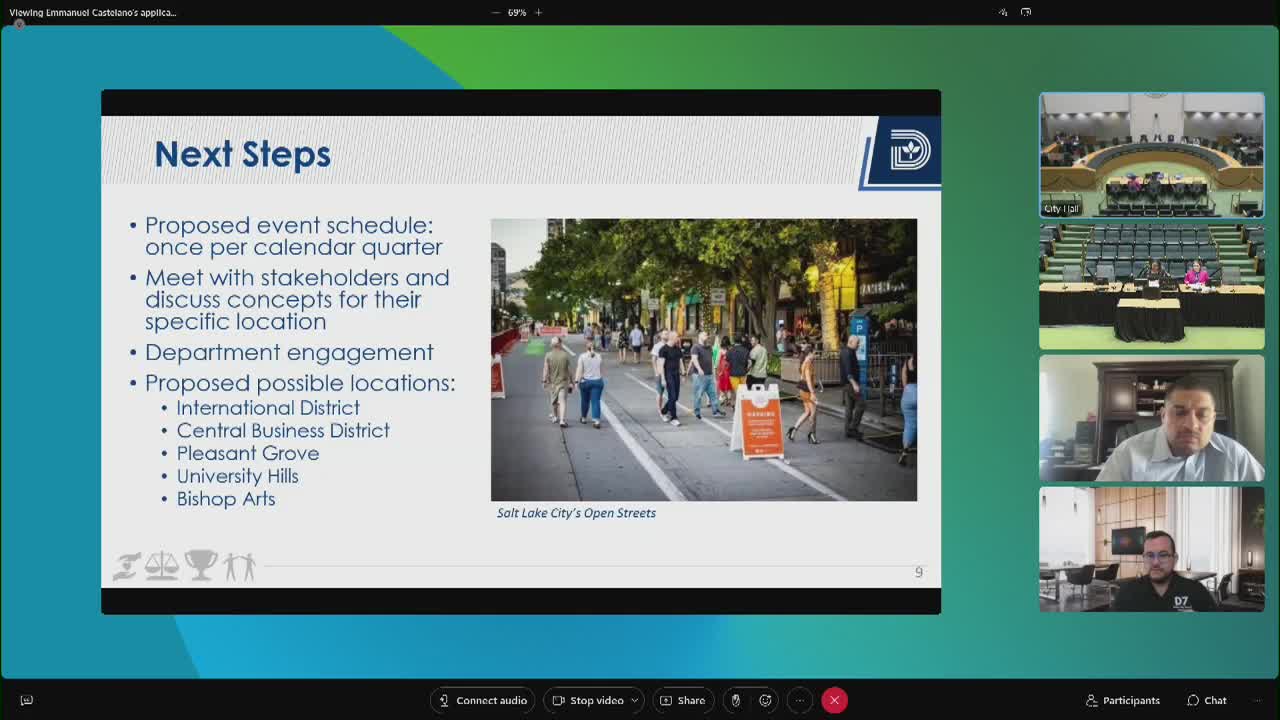Expand the video options dropdown arrow
Viewport: 1280px width, 720px height.
pos(634,700)
